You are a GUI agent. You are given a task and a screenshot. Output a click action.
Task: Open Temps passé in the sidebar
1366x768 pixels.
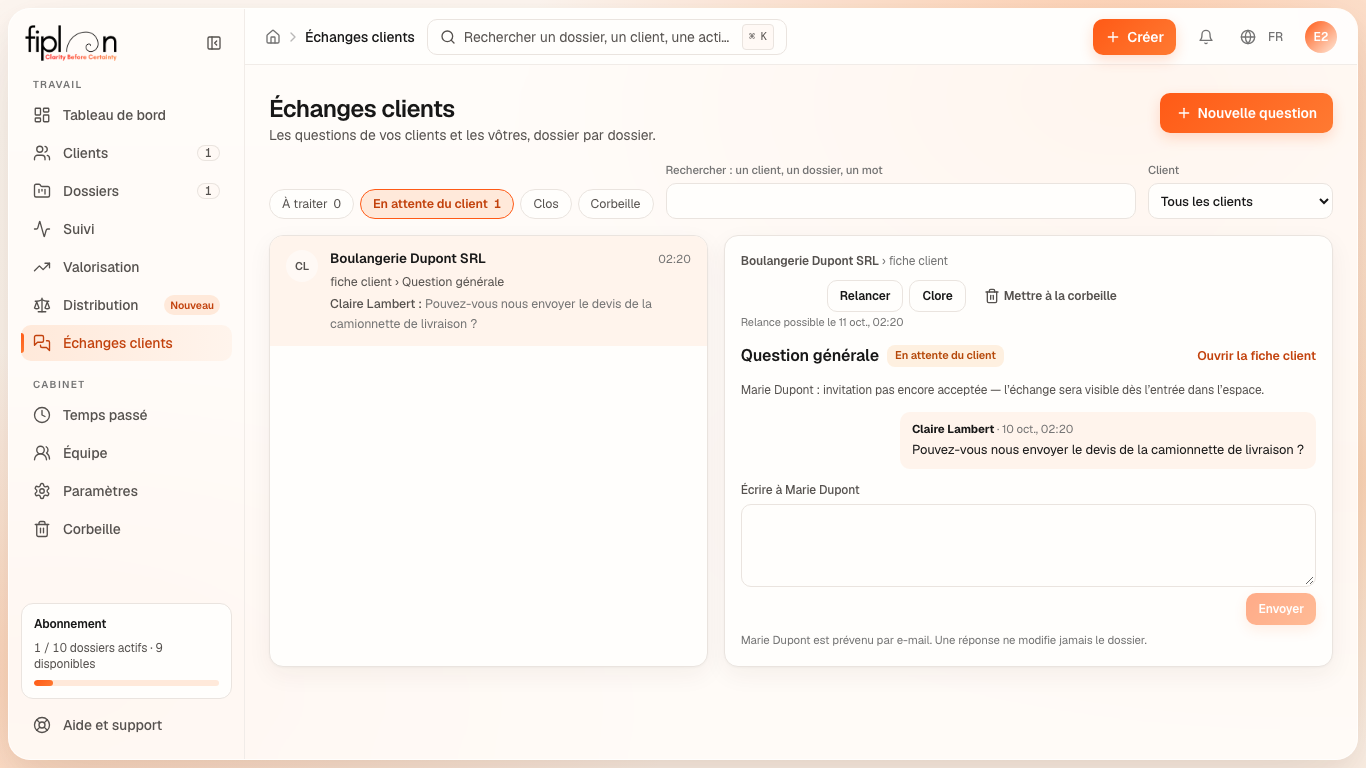coord(126,415)
